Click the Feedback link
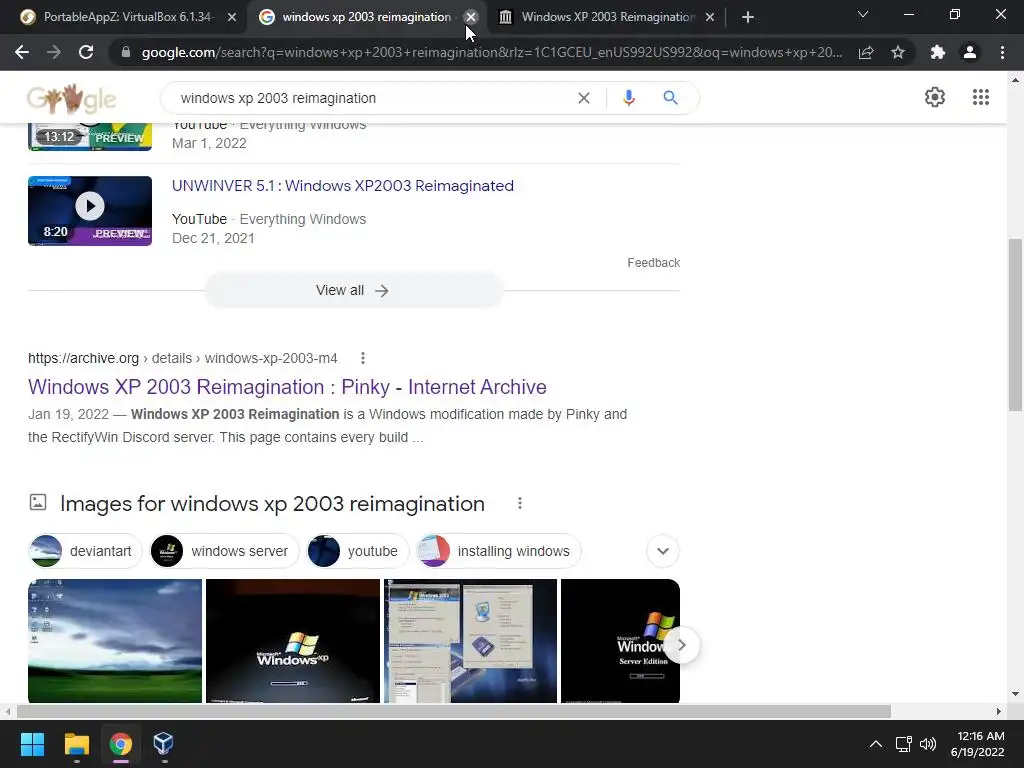Image resolution: width=1024 pixels, height=768 pixels. pyautogui.click(x=653, y=263)
